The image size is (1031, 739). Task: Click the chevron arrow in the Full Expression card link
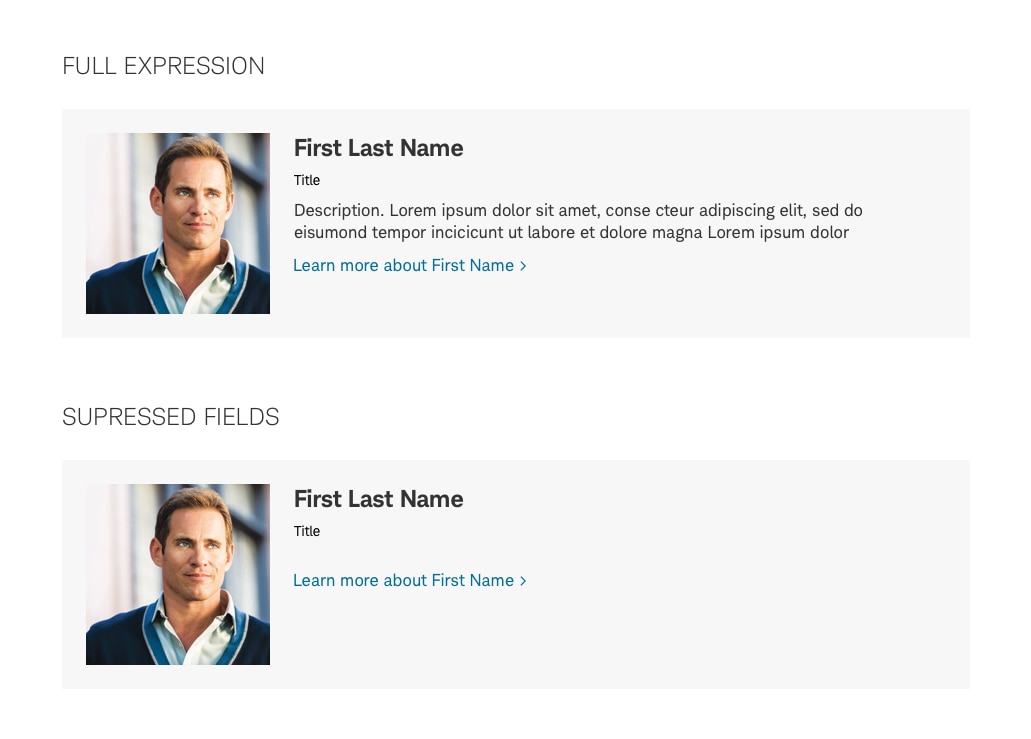[x=523, y=266]
